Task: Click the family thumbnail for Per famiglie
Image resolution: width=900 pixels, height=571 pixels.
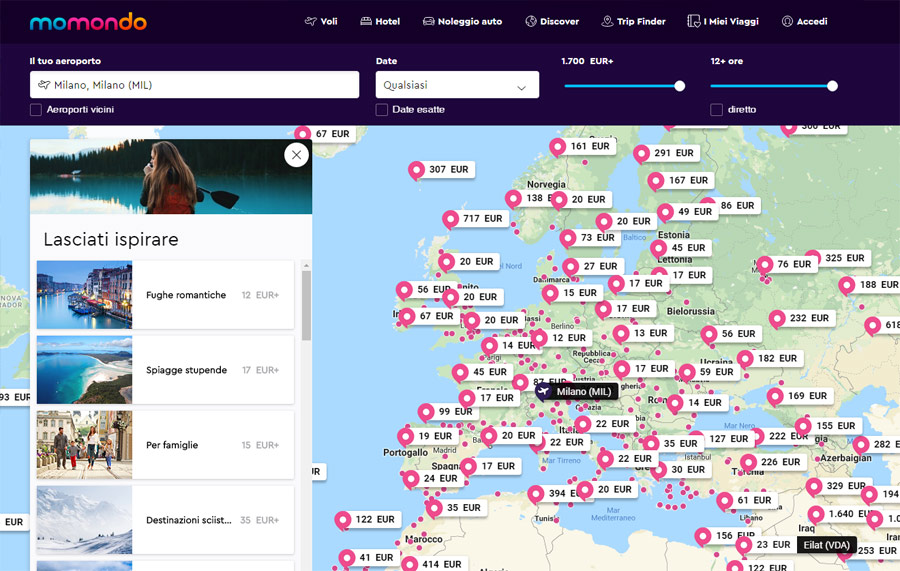Action: [x=84, y=445]
